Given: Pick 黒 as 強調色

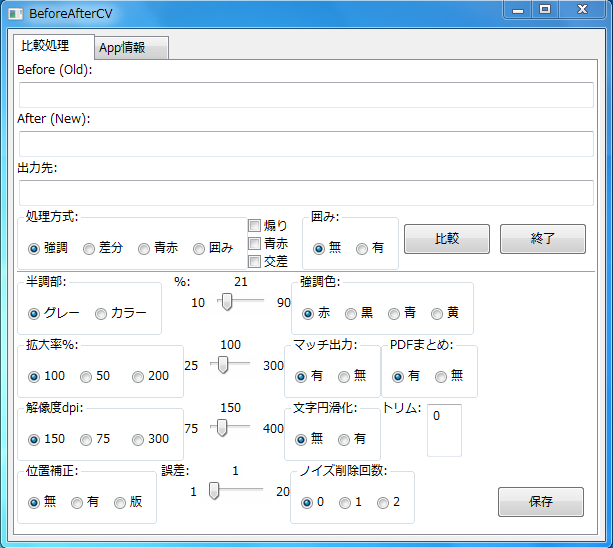Looking at the screenshot, I should coord(359,313).
